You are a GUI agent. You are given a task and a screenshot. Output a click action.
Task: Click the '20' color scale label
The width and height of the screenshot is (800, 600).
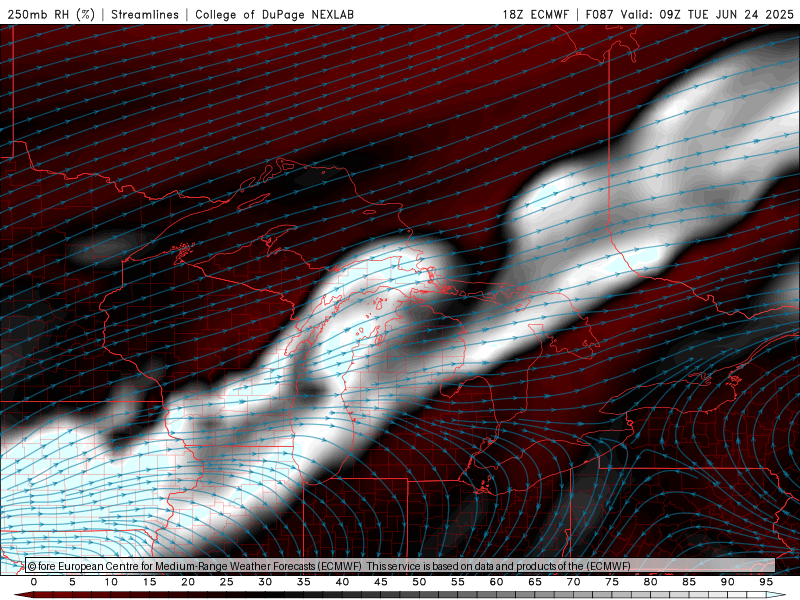[x=188, y=582]
